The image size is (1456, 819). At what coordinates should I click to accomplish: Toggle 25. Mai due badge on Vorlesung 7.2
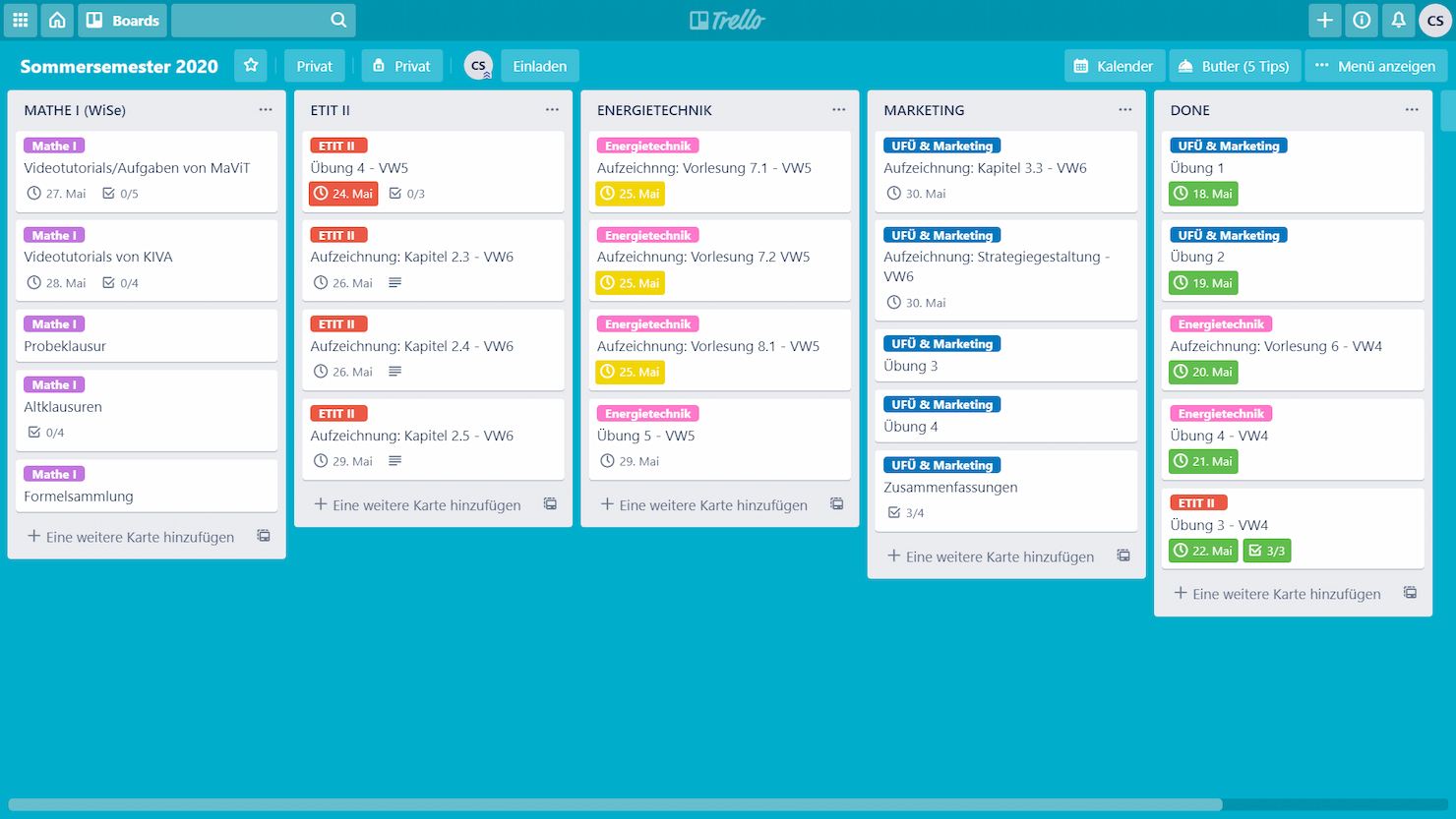[630, 283]
